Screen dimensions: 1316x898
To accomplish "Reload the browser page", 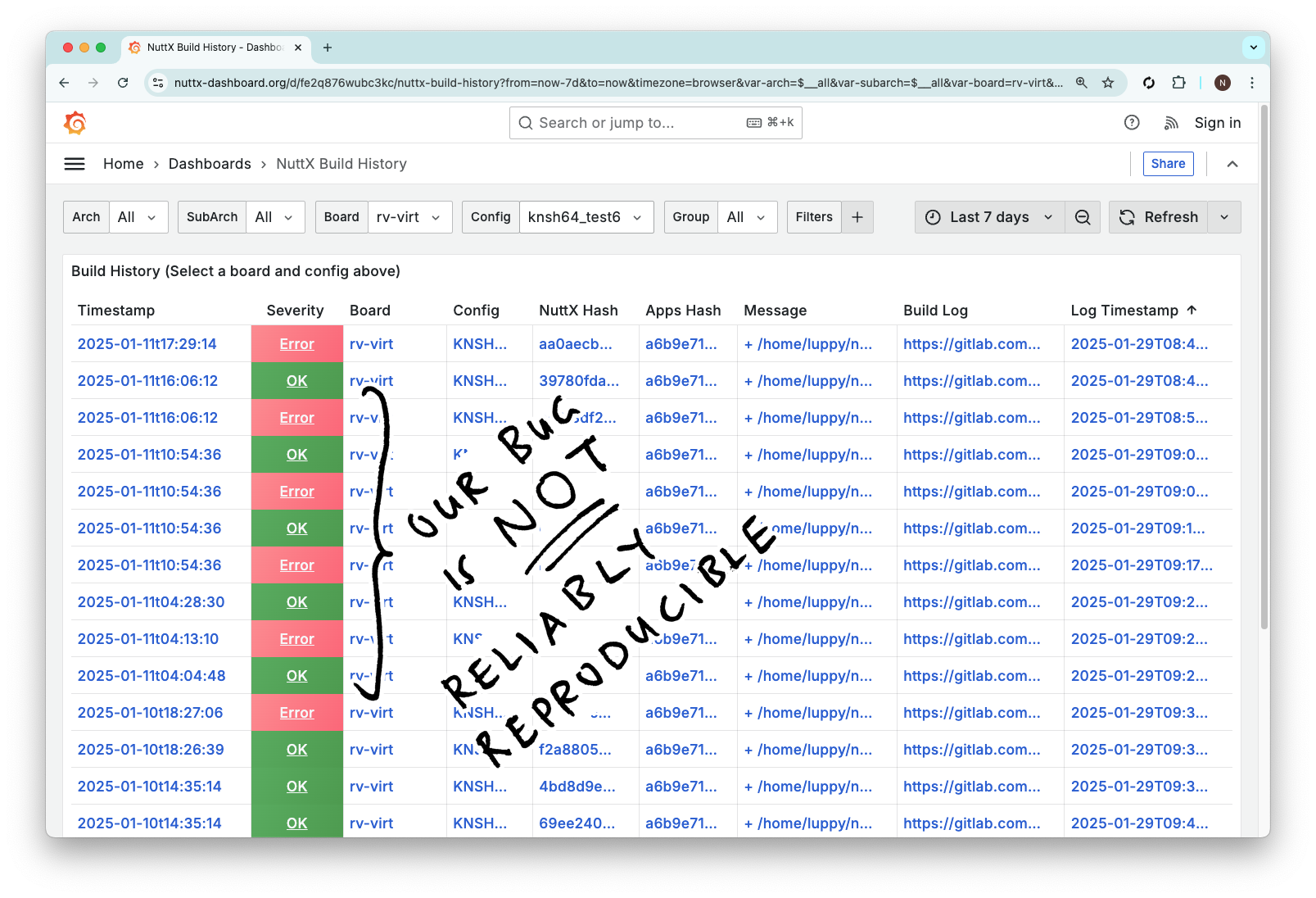I will (123, 83).
